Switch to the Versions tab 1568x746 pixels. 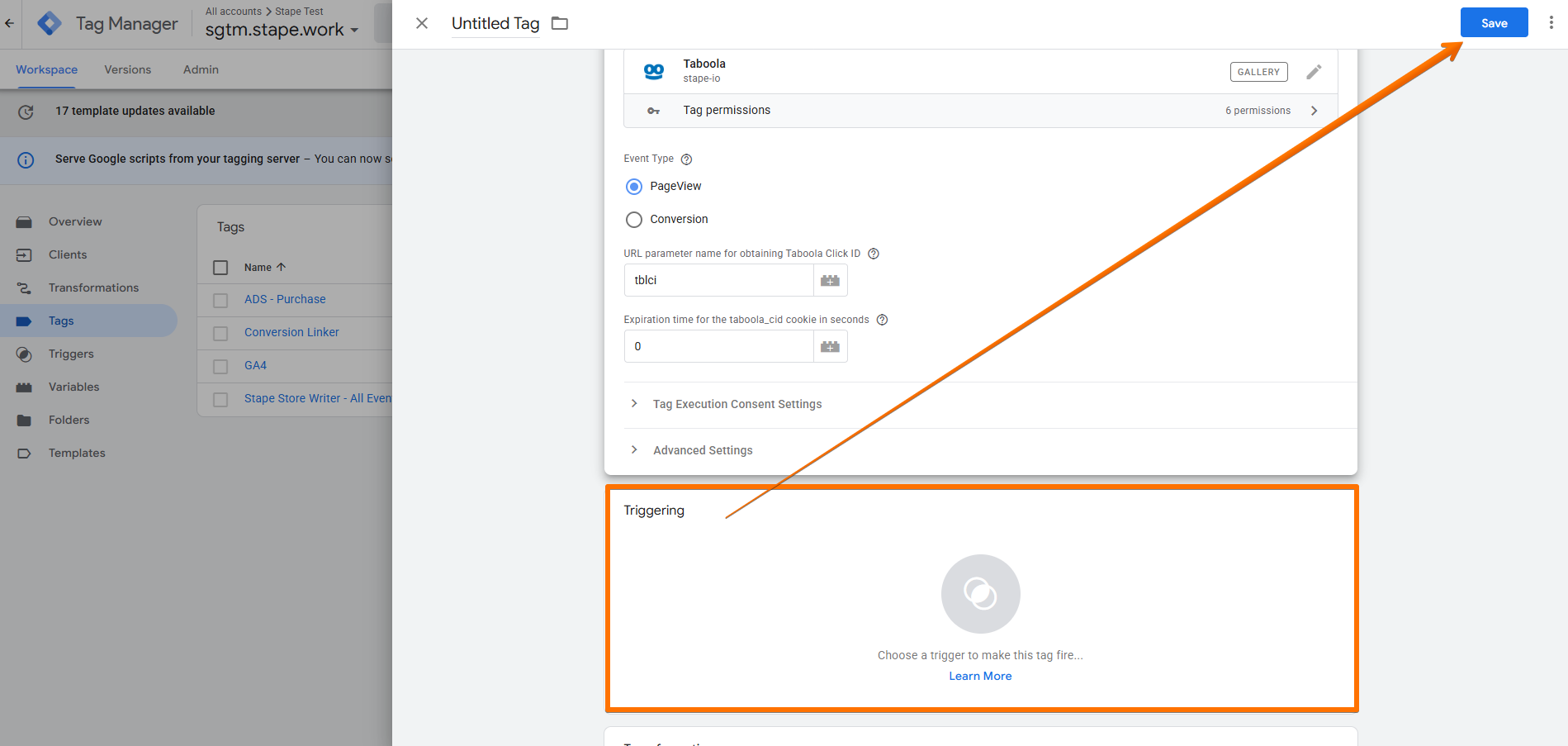click(x=128, y=69)
